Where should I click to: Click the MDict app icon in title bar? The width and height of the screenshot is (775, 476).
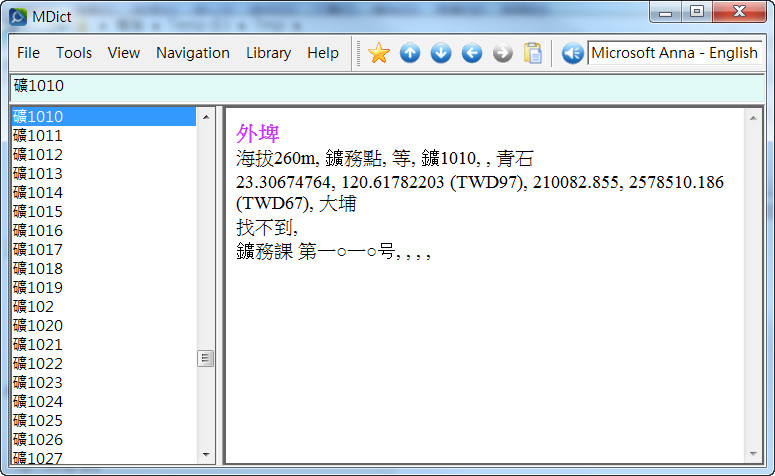18,17
